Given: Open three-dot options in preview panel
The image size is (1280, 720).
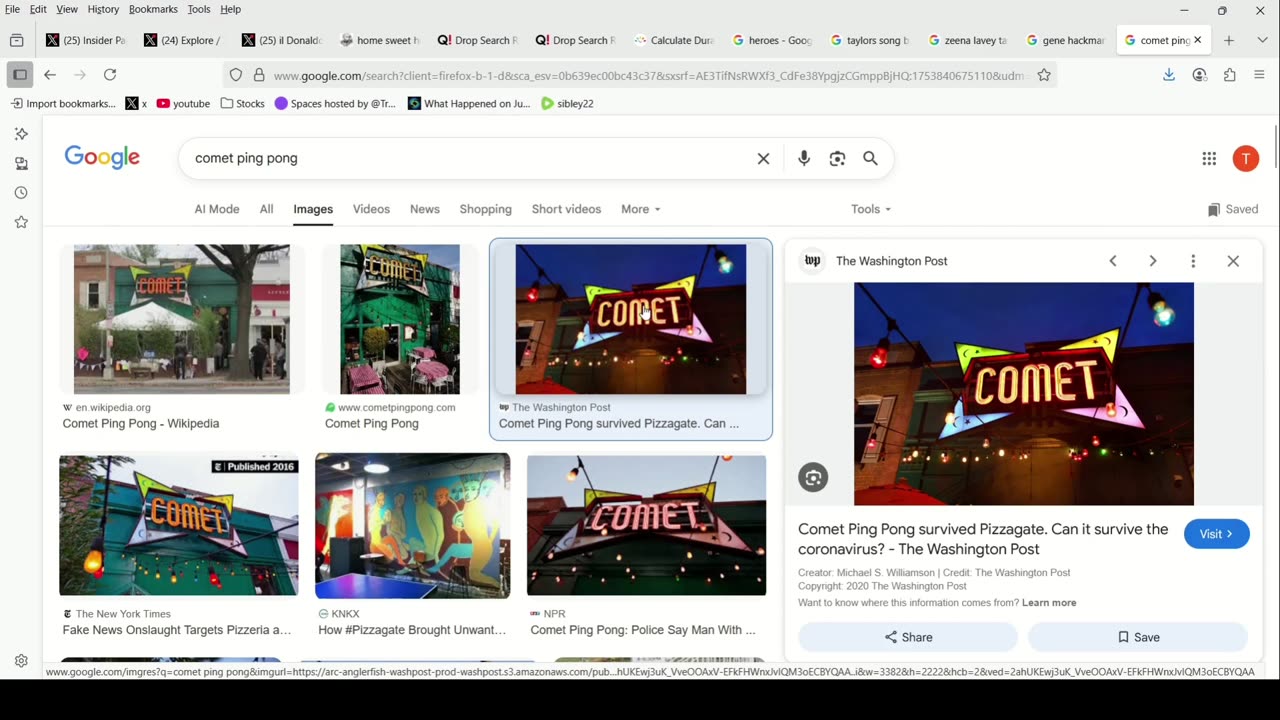Looking at the screenshot, I should point(1193,261).
